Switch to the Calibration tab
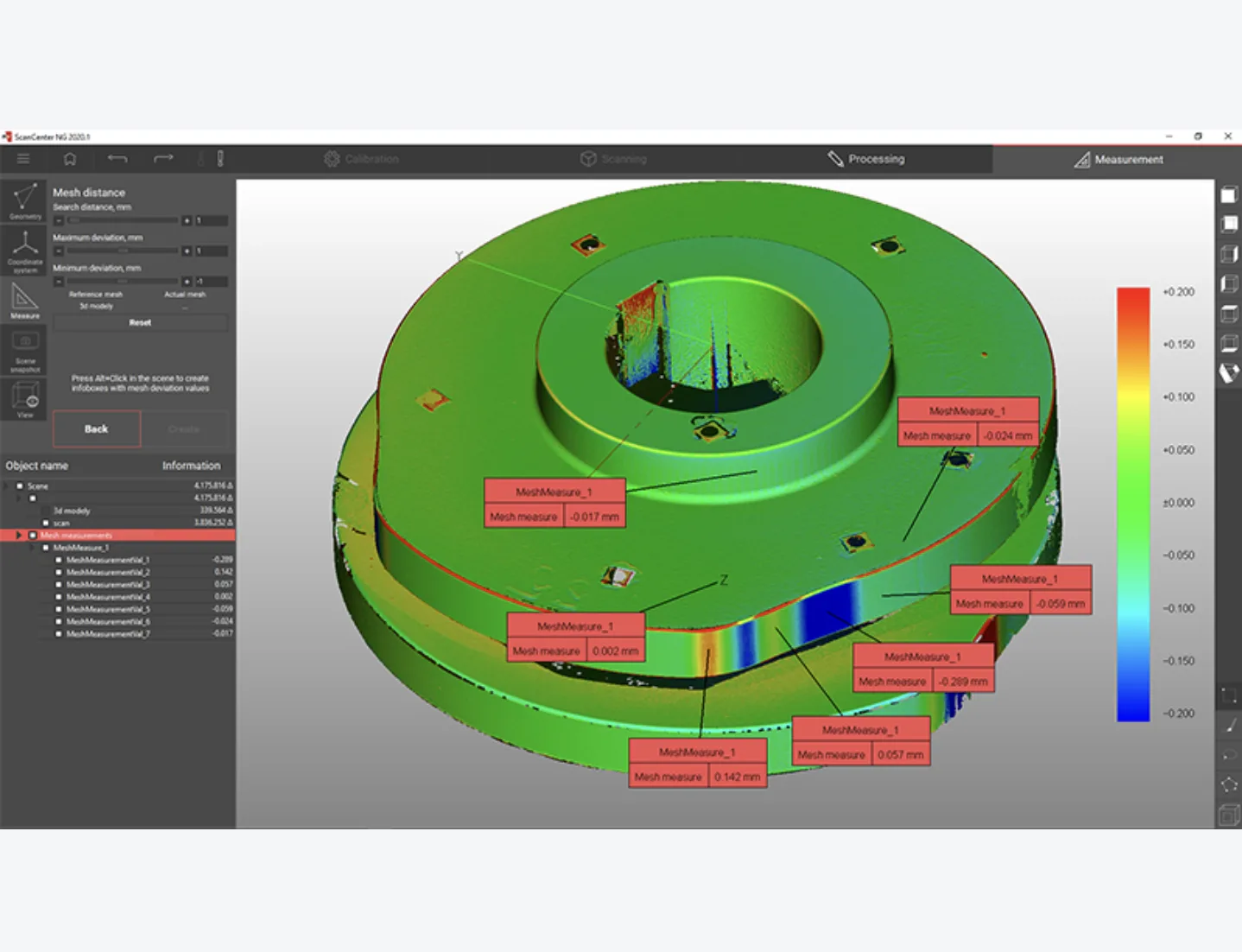The image size is (1242, 952). click(361, 159)
